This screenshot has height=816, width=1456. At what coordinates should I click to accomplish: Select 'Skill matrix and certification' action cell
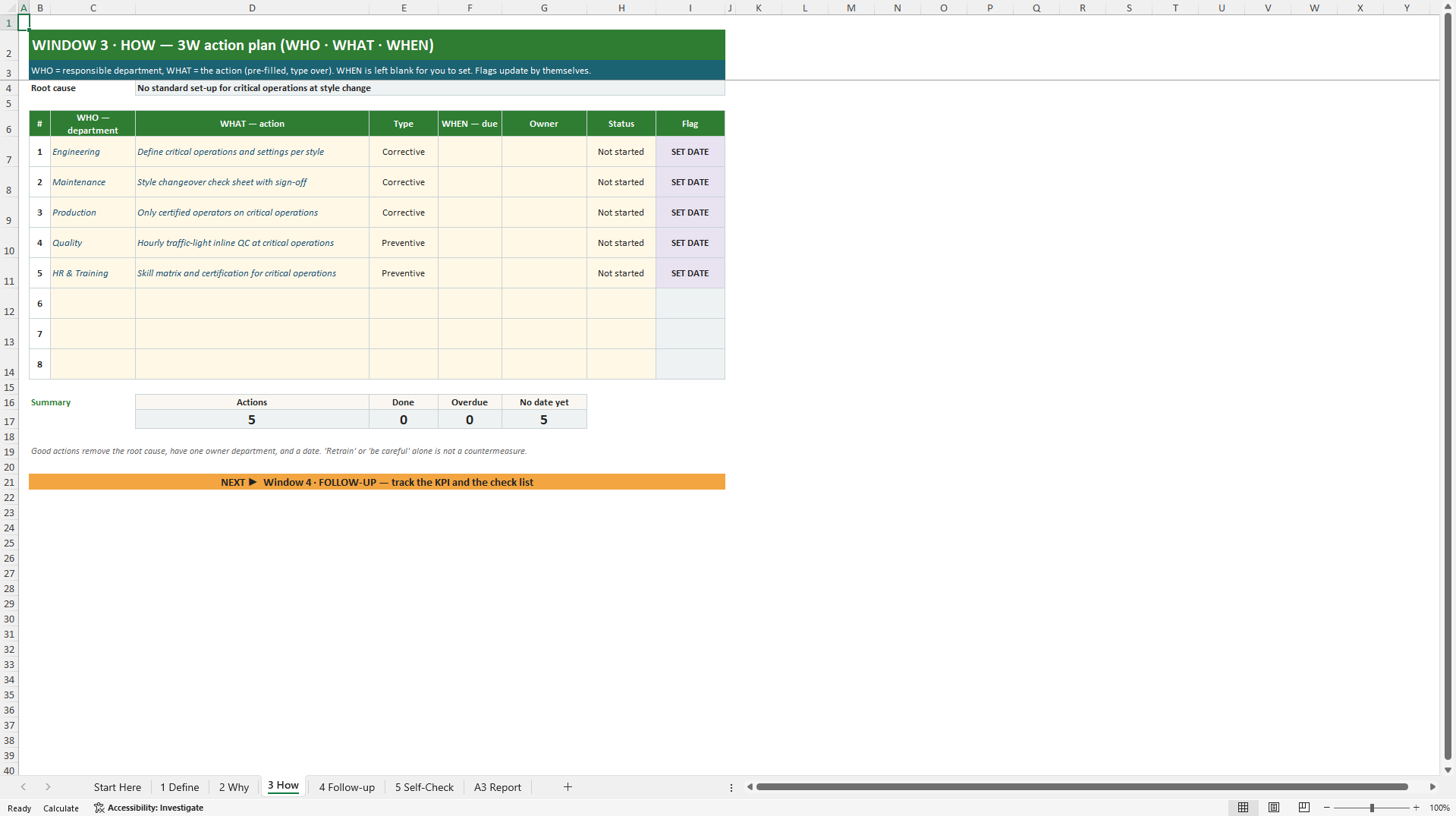(252, 273)
